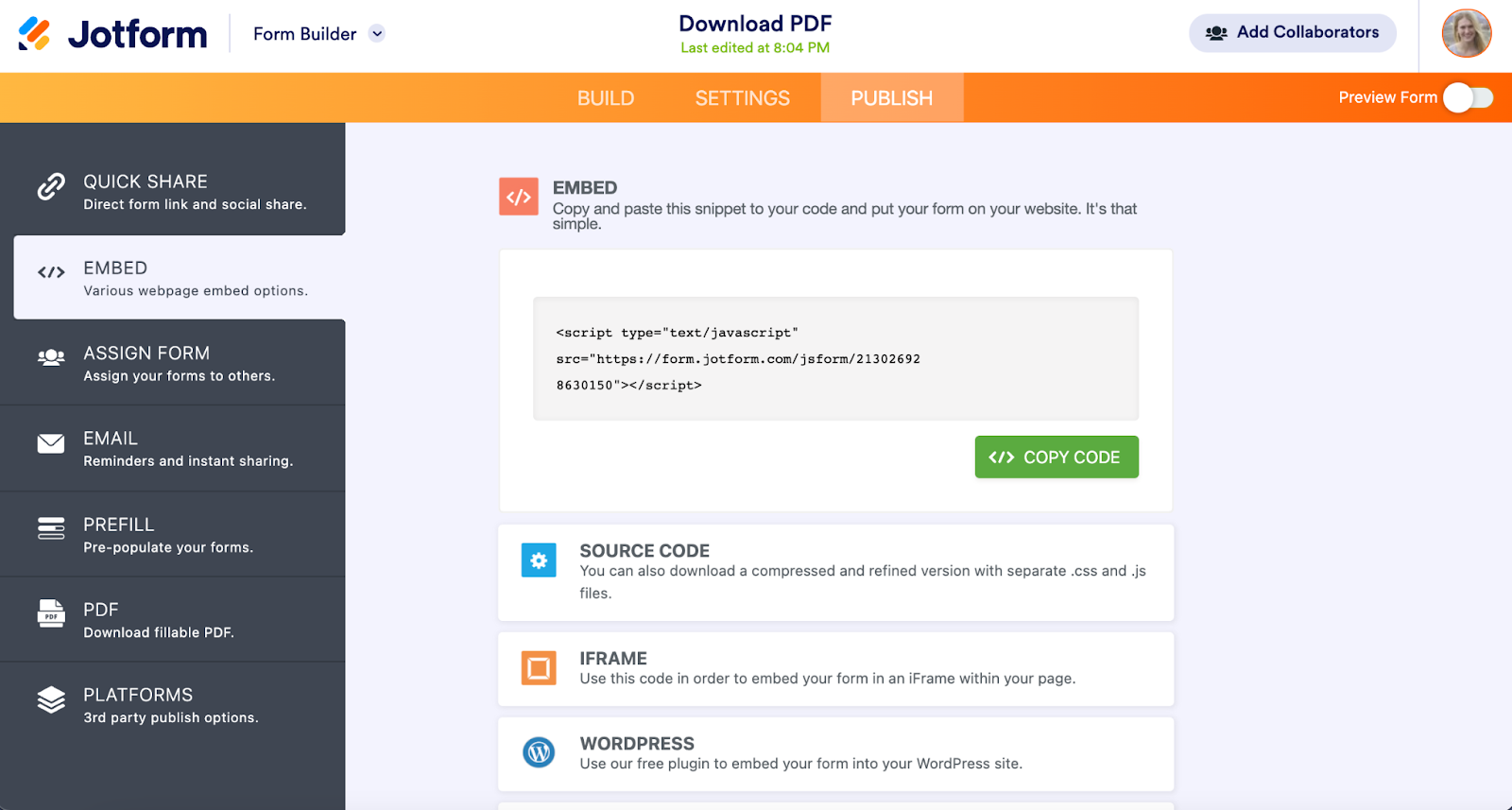Click the Jotform logo icon
The width and height of the screenshot is (1512, 810).
point(35,34)
